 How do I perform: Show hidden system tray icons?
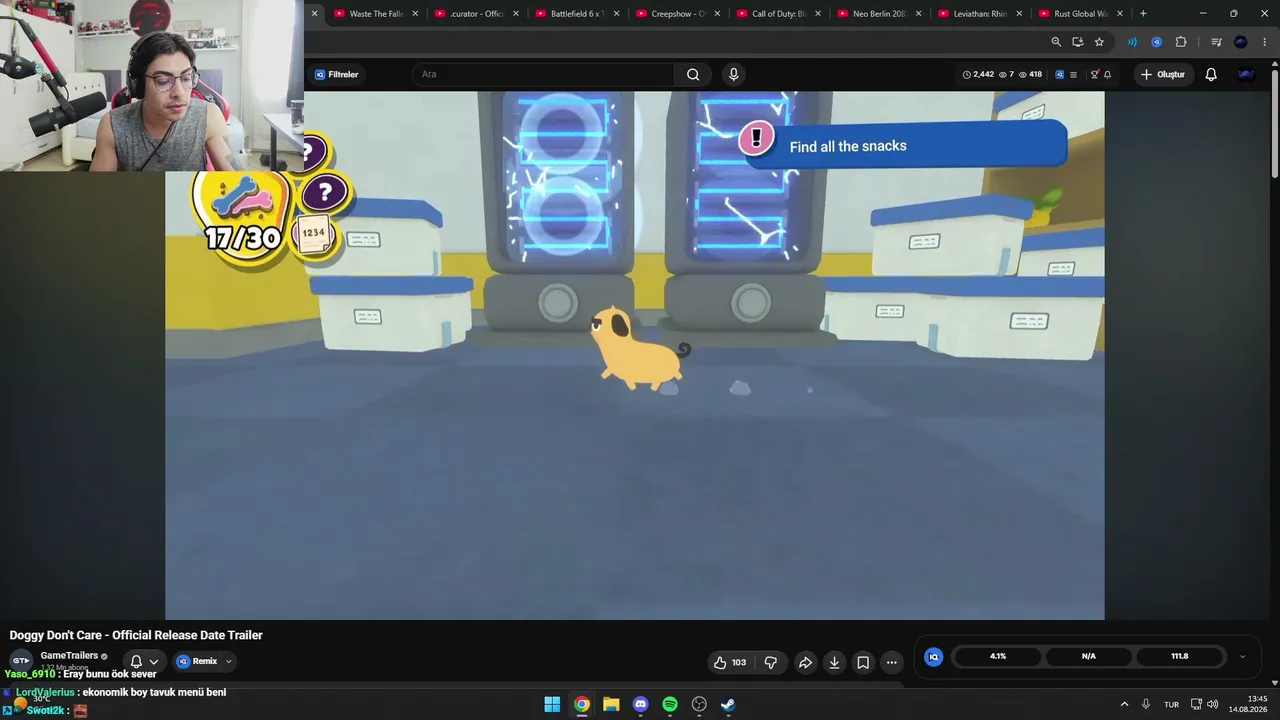[x=1124, y=704]
